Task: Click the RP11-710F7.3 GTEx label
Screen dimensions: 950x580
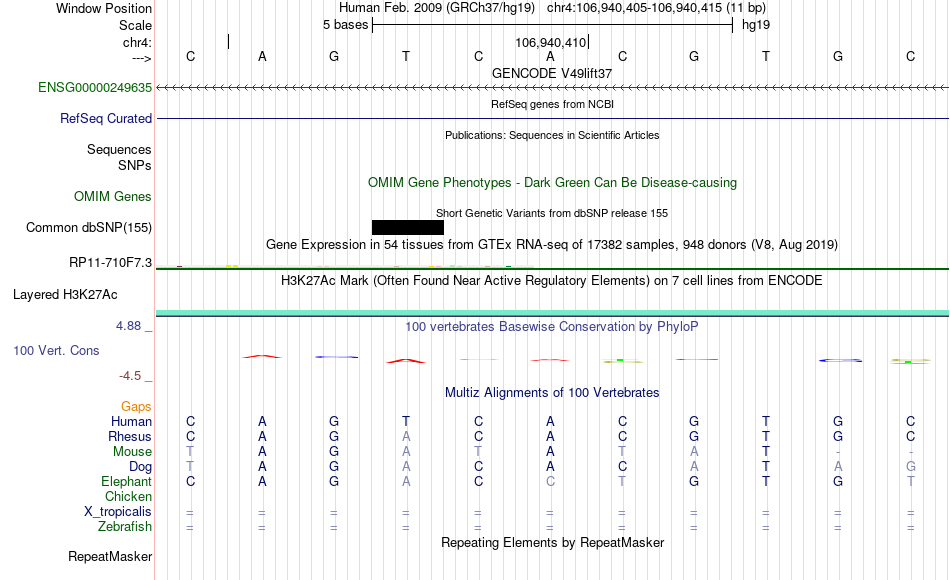Action: [x=110, y=262]
